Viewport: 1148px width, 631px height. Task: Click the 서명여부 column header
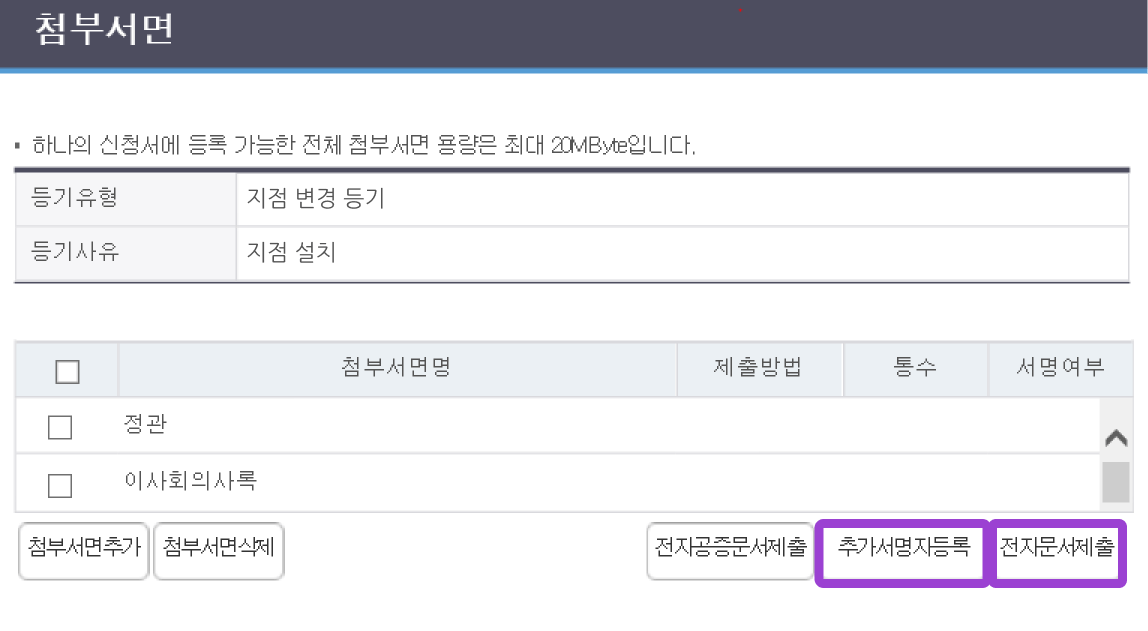click(1060, 368)
